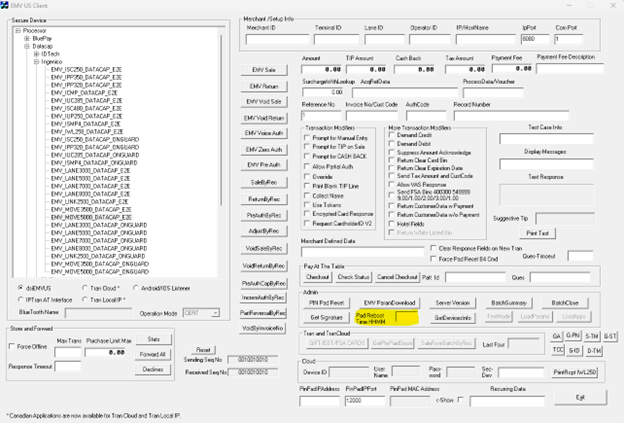The height and width of the screenshot is (423, 624).
Task: Click the Stats button
Action: 154,339
